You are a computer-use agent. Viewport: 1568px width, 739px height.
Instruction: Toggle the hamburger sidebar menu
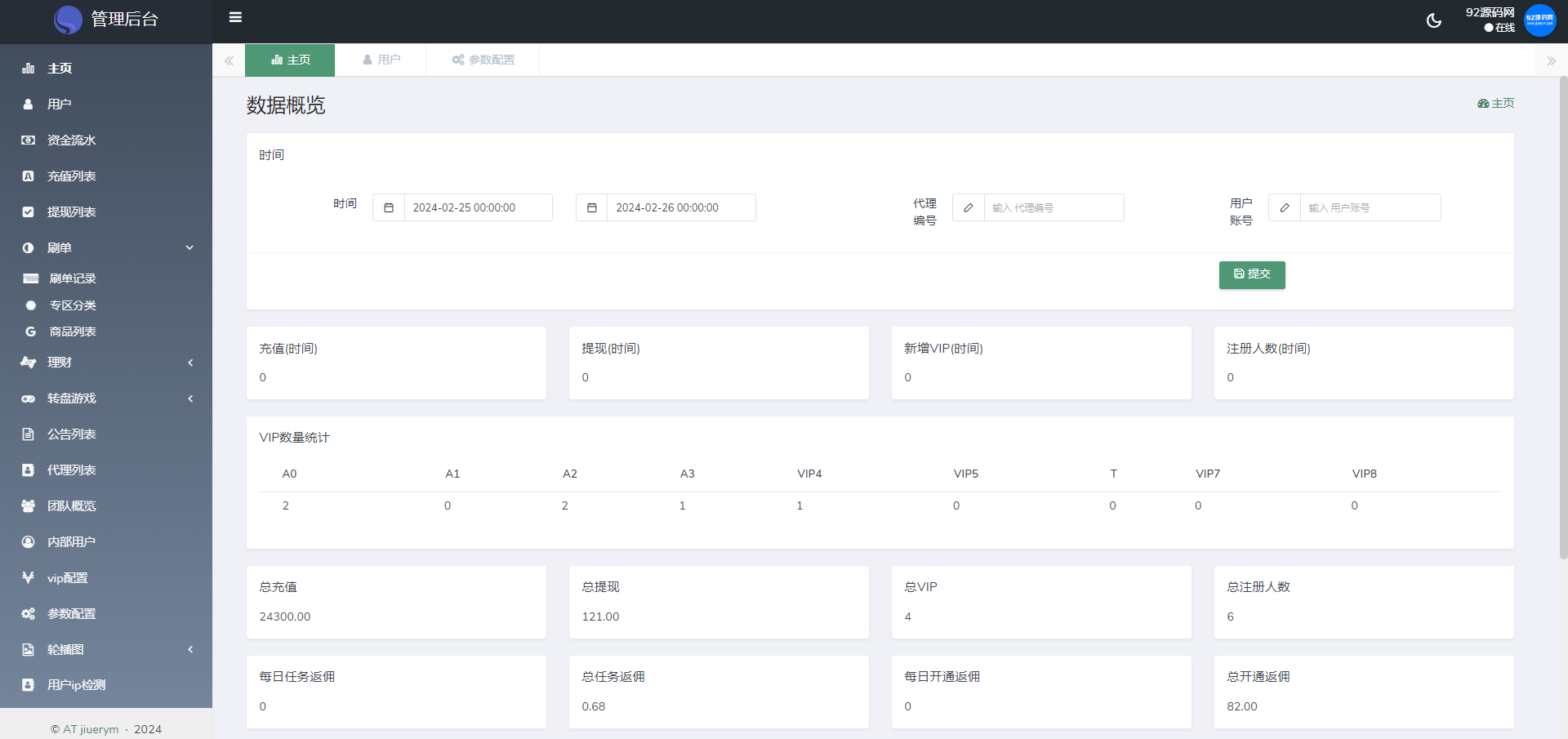pyautogui.click(x=235, y=17)
